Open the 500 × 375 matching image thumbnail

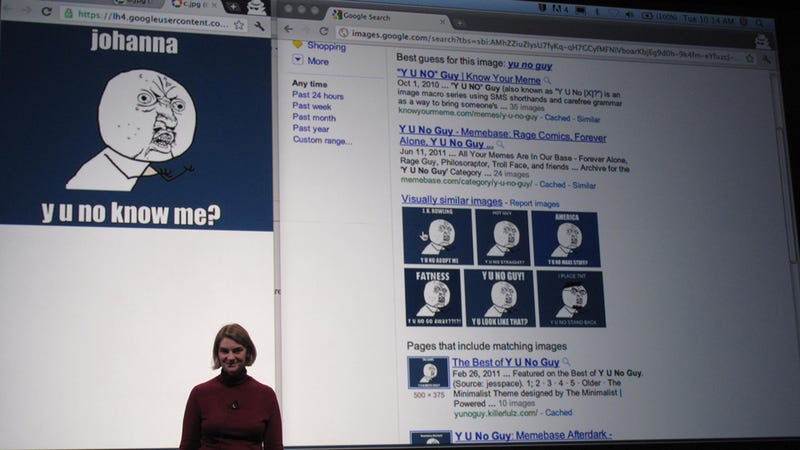click(x=429, y=372)
